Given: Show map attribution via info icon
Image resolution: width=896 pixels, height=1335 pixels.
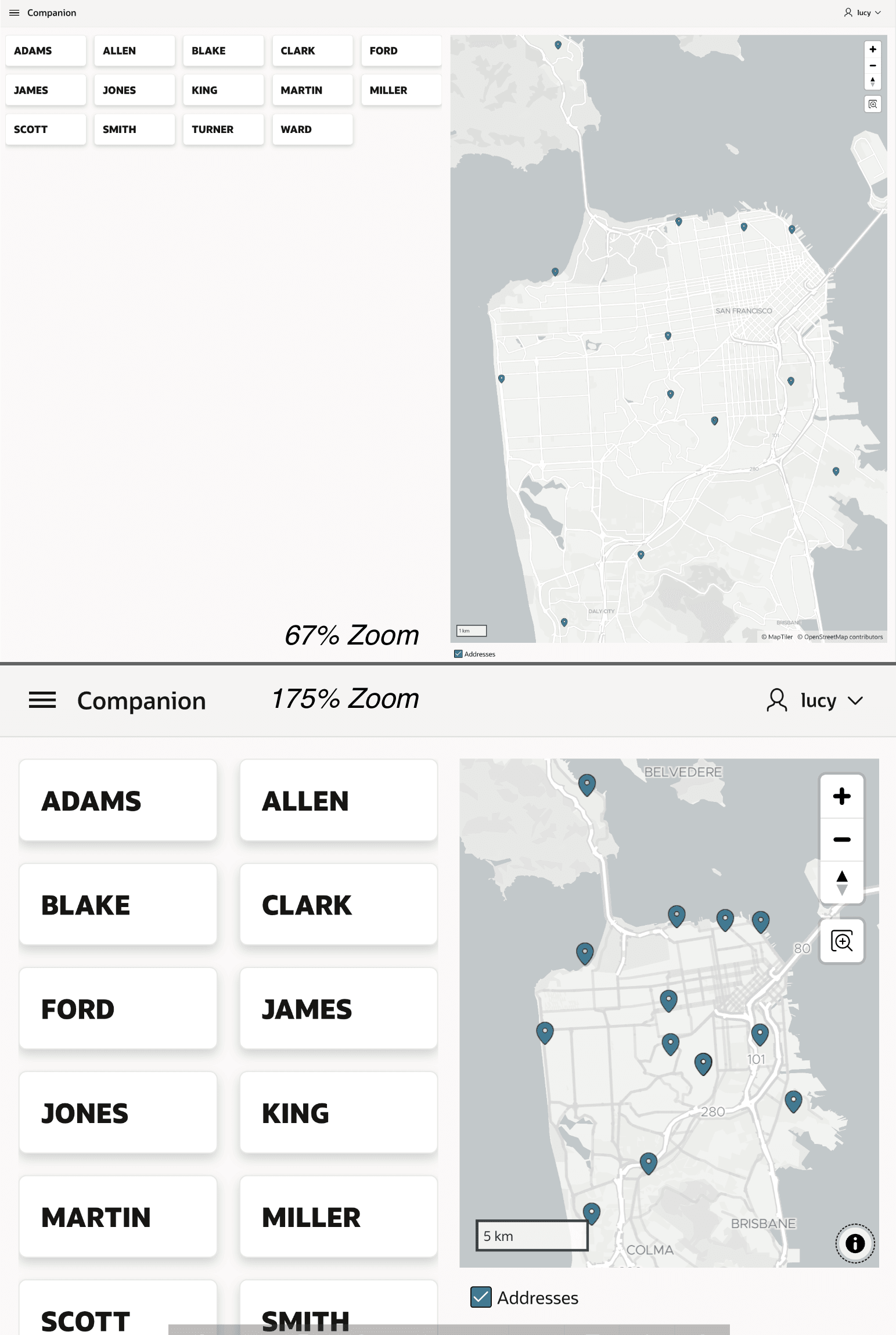Looking at the screenshot, I should point(855,1243).
